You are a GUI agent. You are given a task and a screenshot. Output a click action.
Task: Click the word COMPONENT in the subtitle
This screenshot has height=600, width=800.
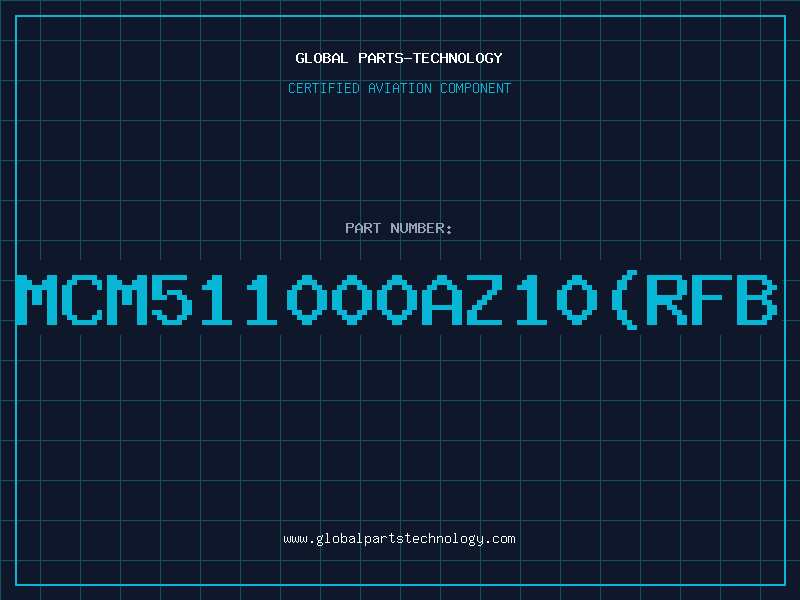coord(476,88)
